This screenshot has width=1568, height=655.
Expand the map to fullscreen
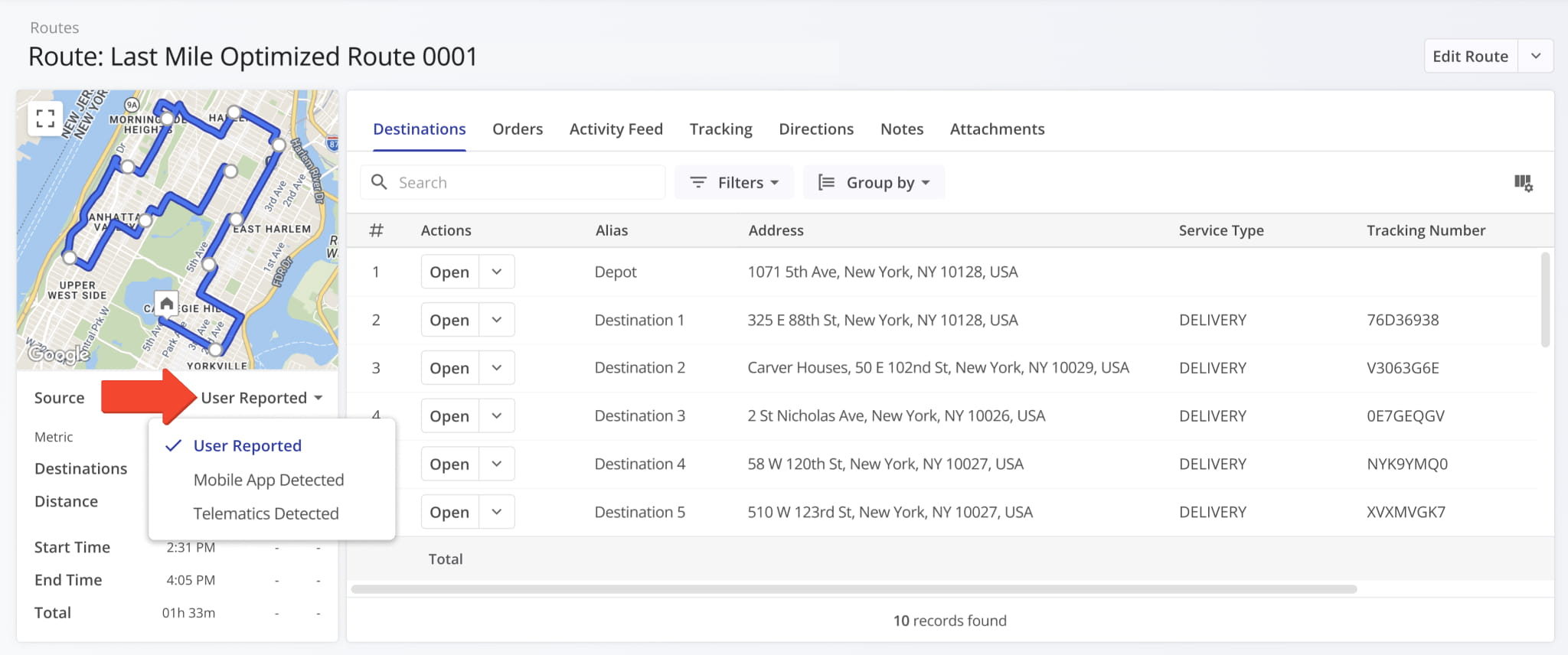45,118
